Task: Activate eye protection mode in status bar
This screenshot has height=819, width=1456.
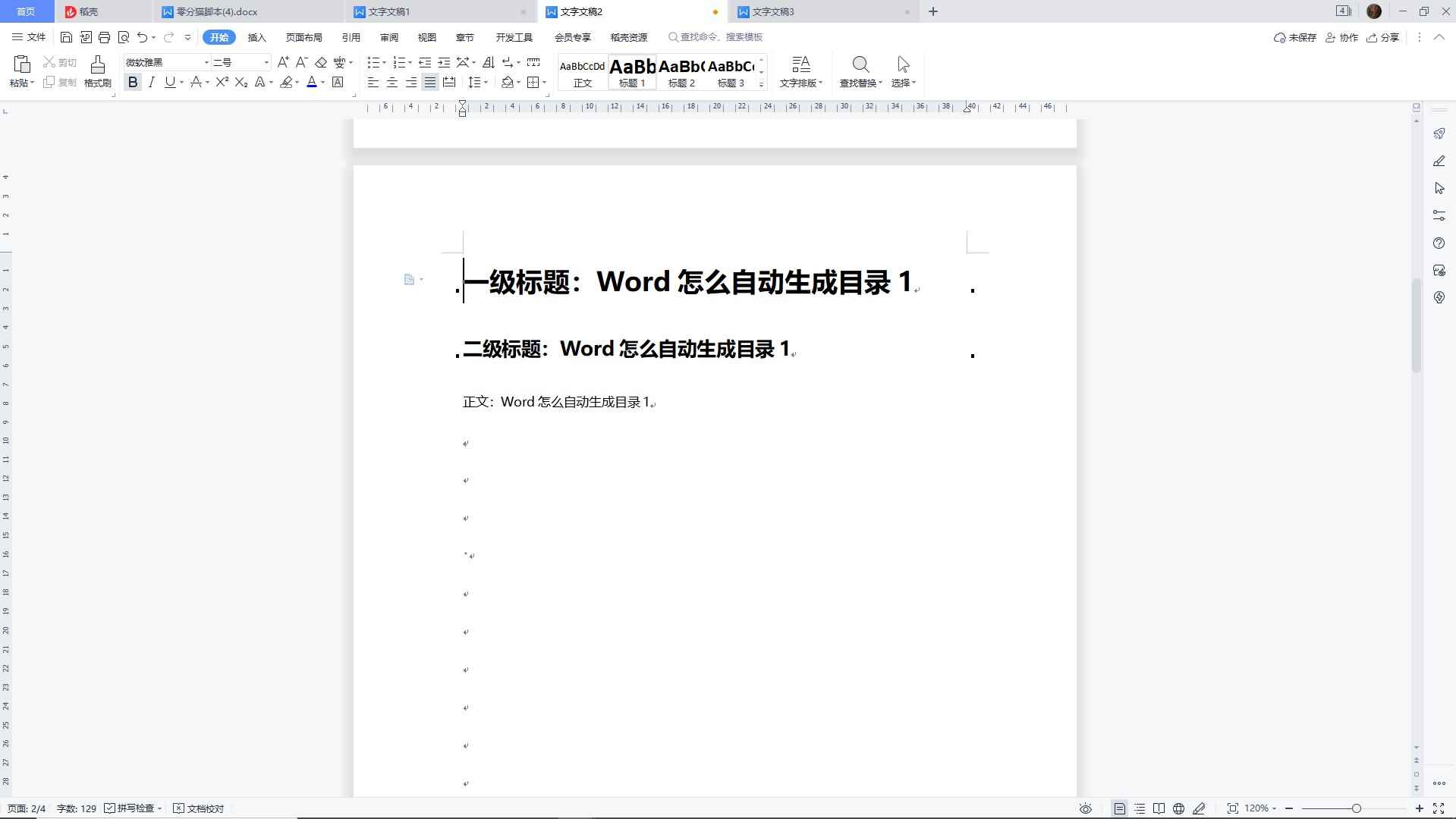Action: click(1085, 808)
